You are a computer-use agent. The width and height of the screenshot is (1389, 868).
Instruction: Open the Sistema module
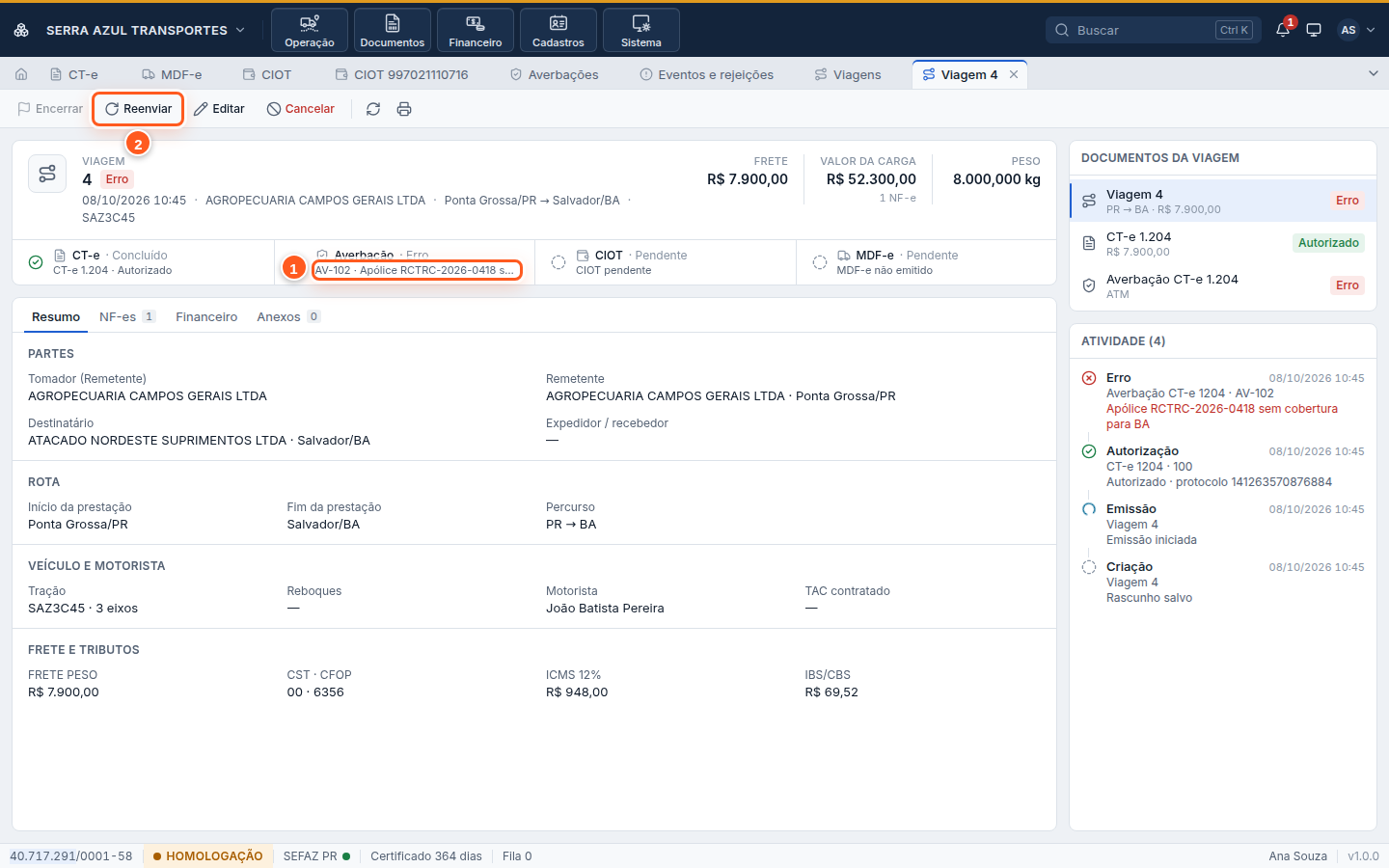[641, 30]
